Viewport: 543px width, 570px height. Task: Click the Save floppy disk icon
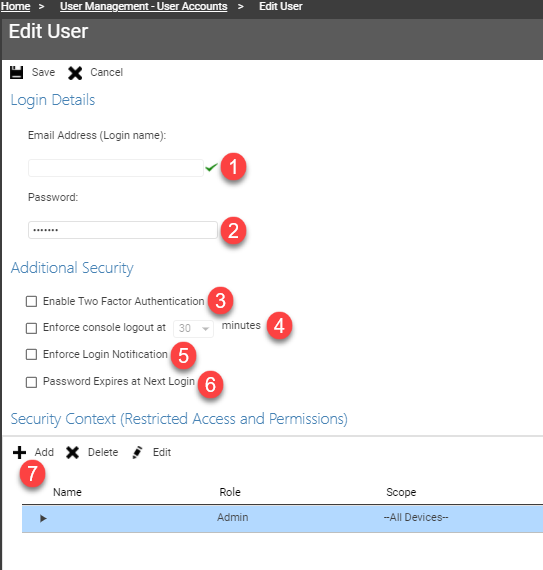16,72
